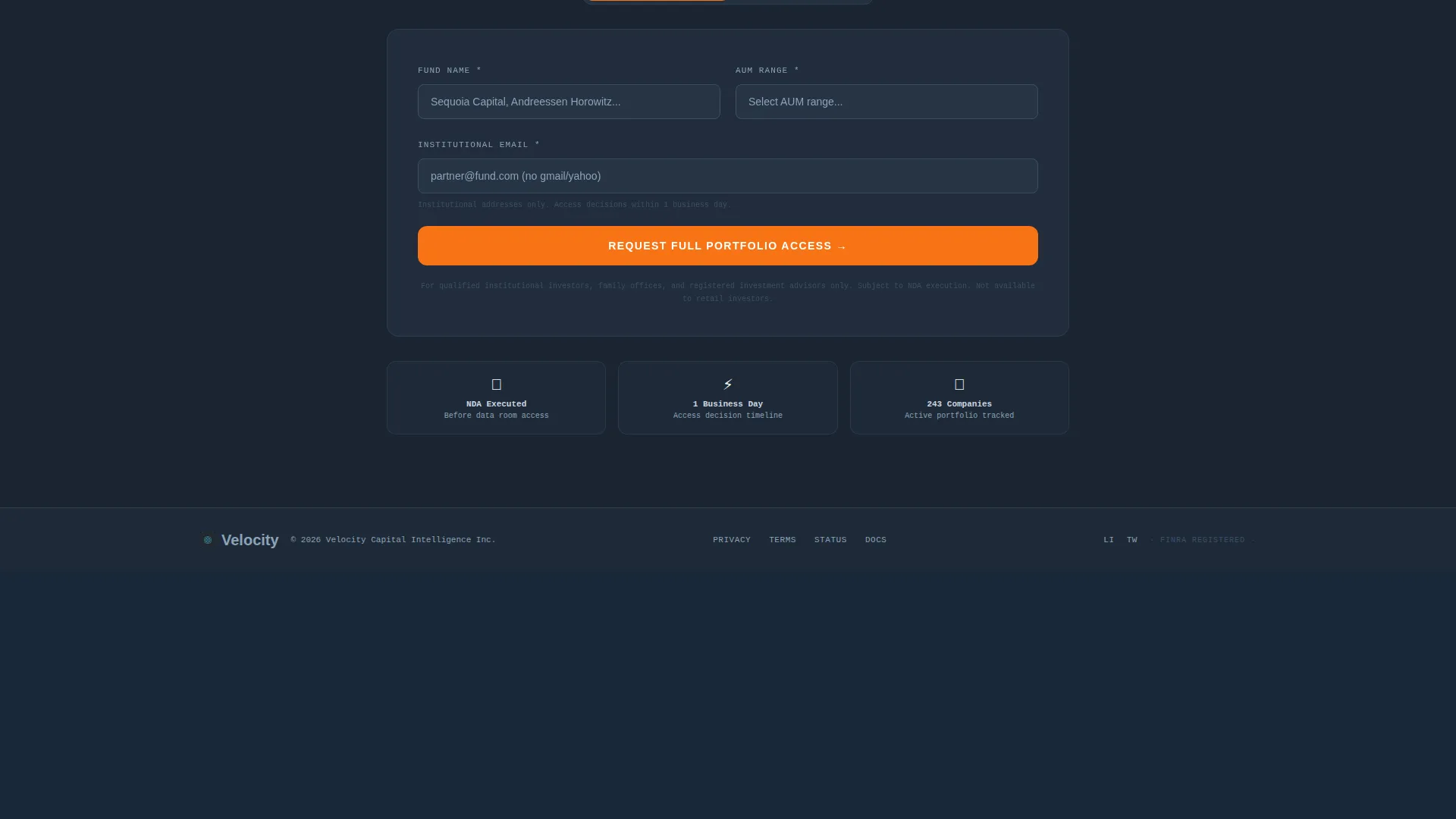
Task: Click the Velocity brand name
Action: click(250, 540)
